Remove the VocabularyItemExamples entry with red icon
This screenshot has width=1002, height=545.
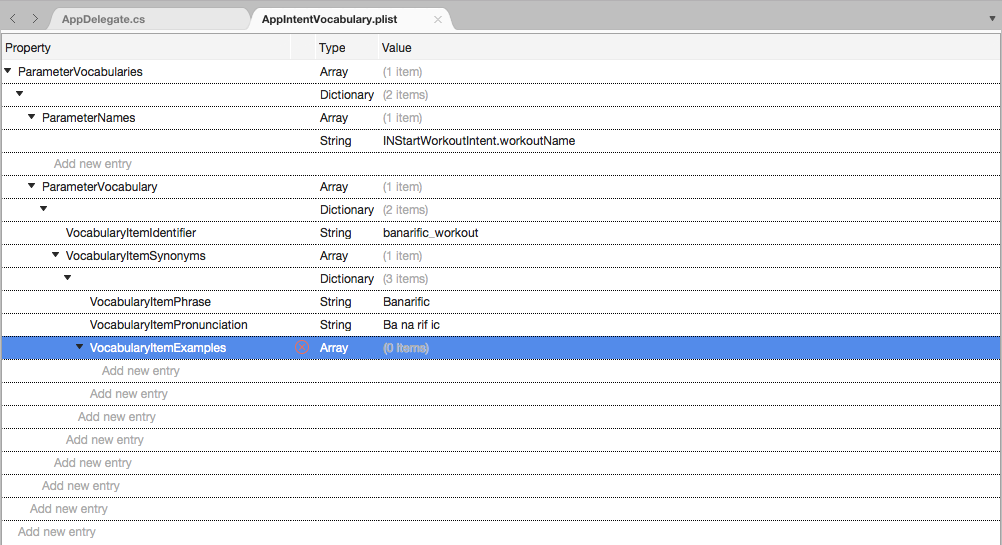click(302, 347)
